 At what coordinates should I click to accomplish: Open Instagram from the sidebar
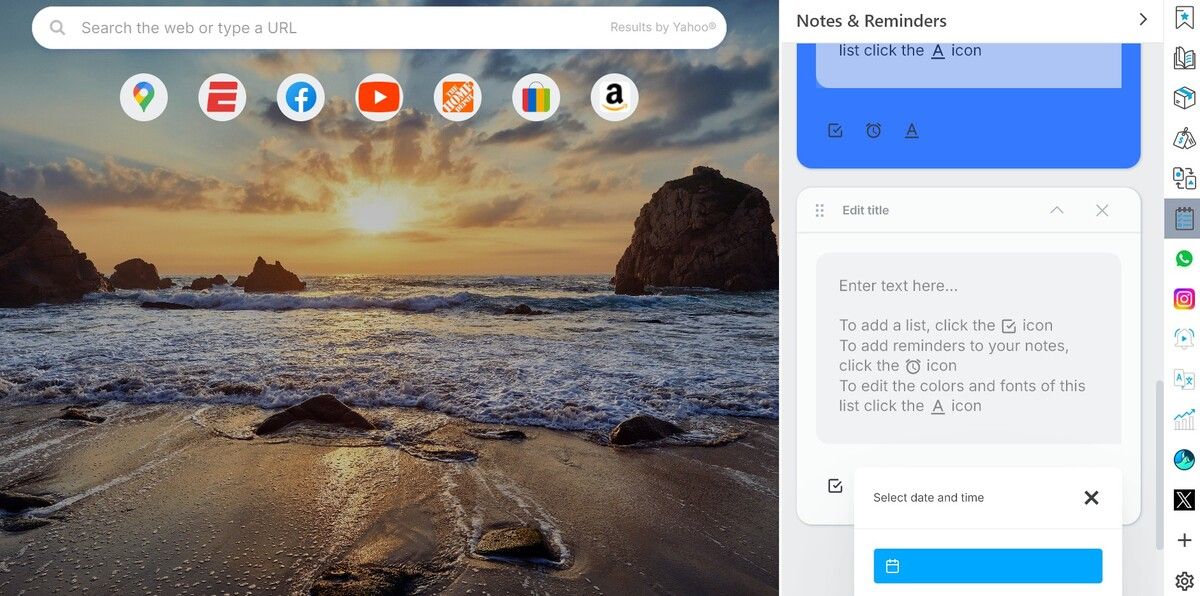(1184, 299)
